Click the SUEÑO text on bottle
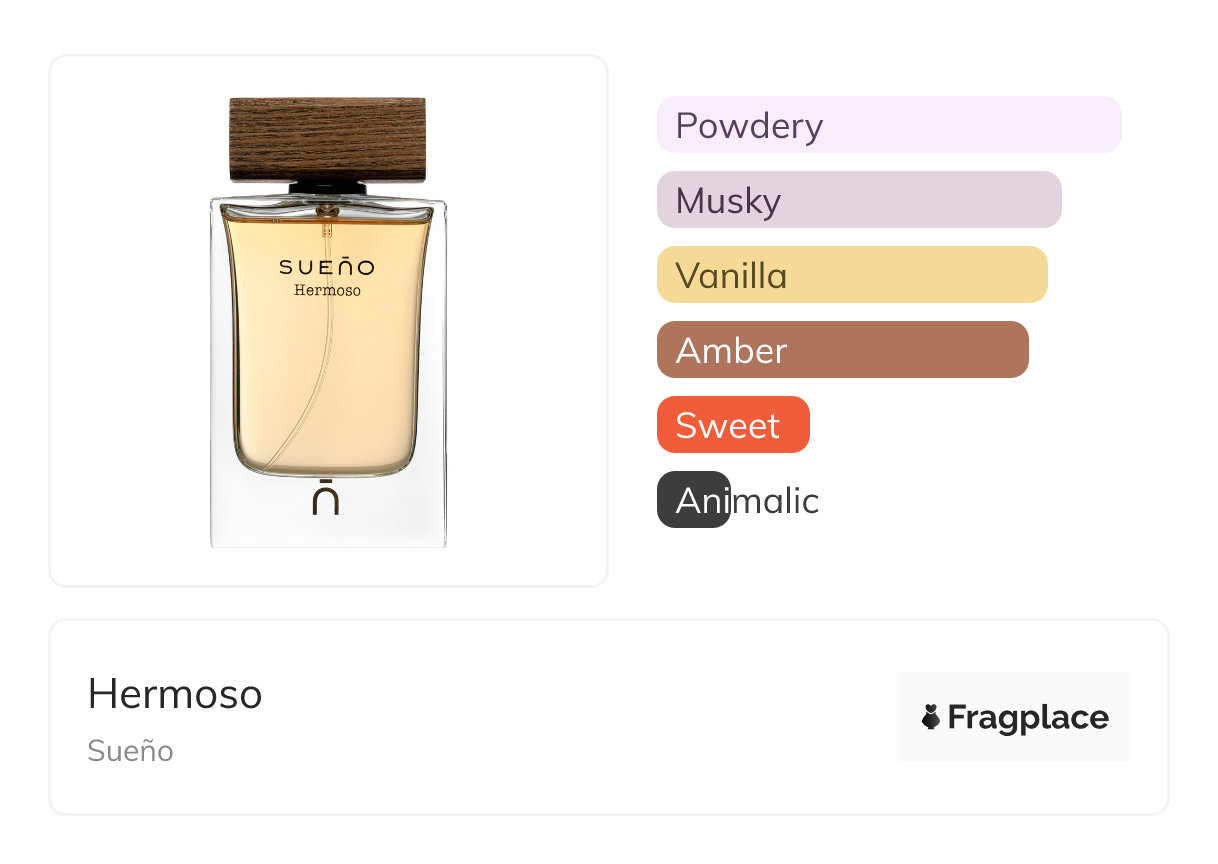 pos(327,267)
